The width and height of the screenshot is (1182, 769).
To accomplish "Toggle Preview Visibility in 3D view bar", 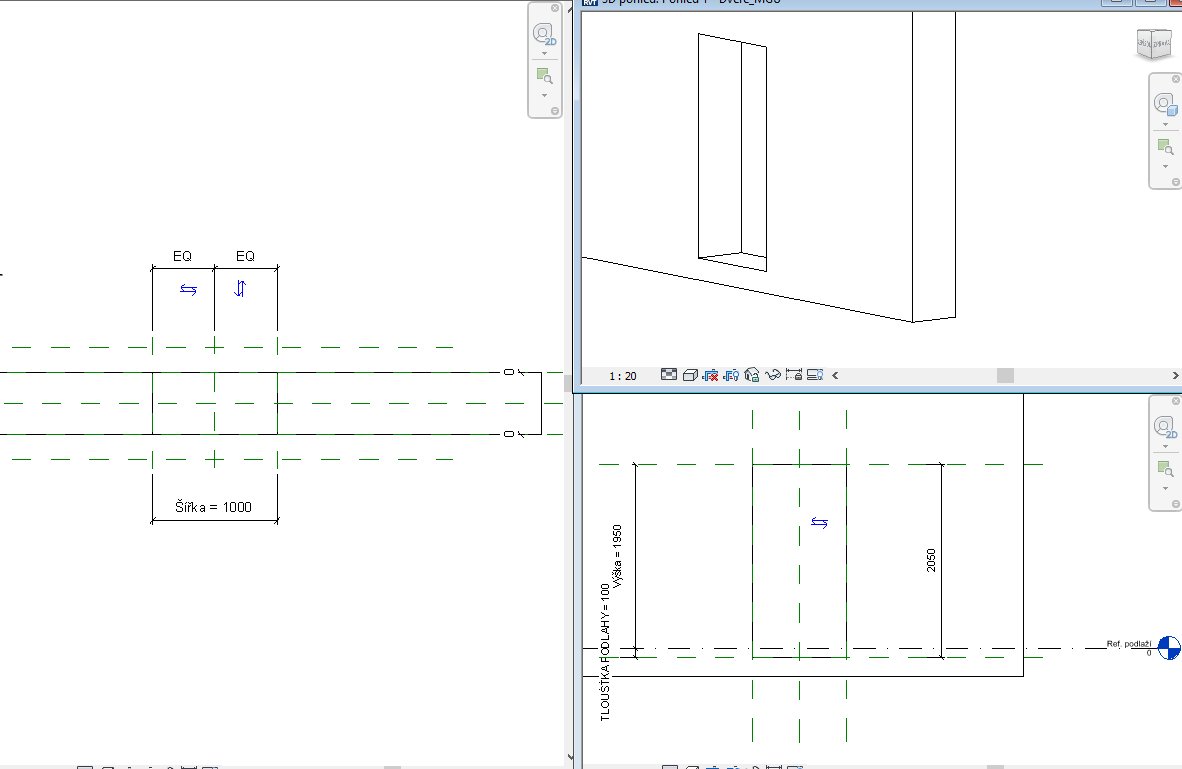I will (815, 375).
